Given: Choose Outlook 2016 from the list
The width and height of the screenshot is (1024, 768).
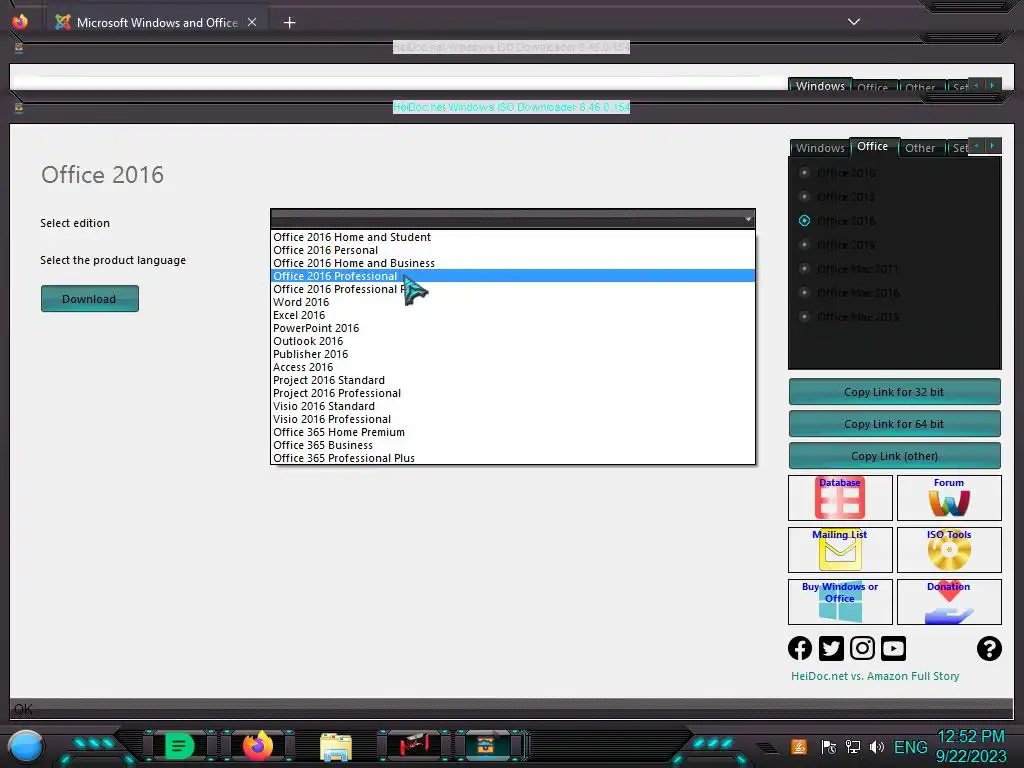Looking at the screenshot, I should pyautogui.click(x=513, y=342).
